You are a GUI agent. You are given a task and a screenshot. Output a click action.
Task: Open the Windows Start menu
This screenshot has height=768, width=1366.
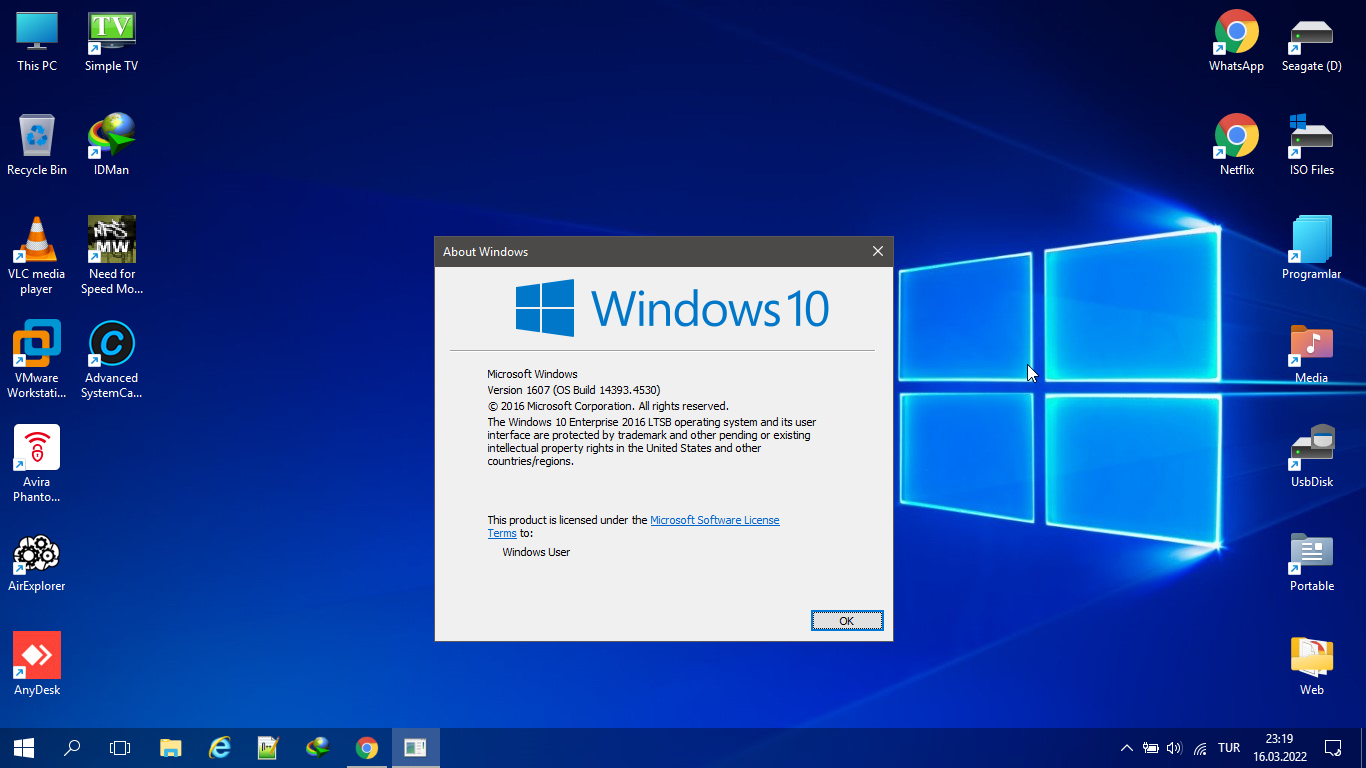click(x=24, y=748)
